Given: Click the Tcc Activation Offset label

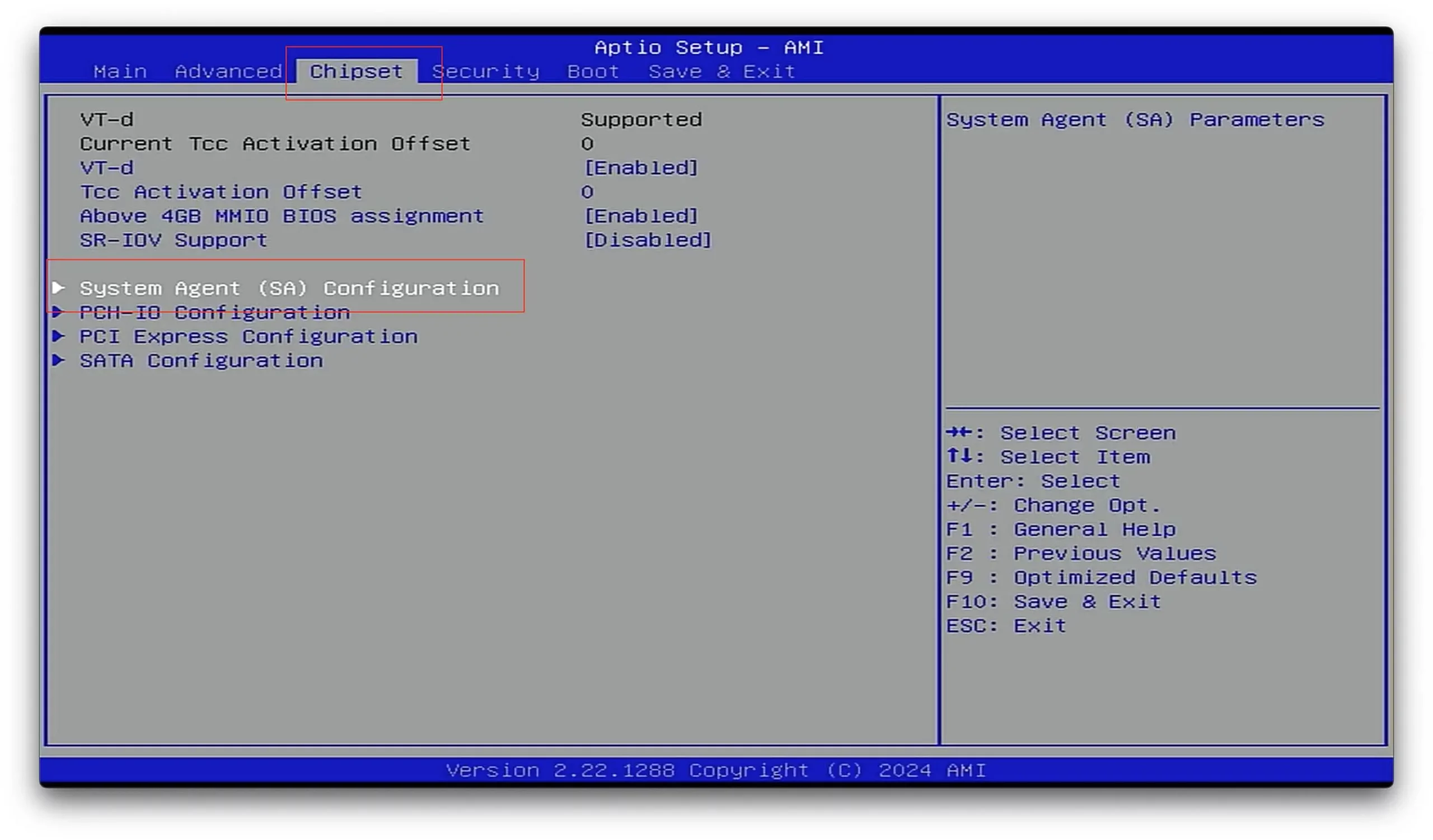Looking at the screenshot, I should point(221,192).
